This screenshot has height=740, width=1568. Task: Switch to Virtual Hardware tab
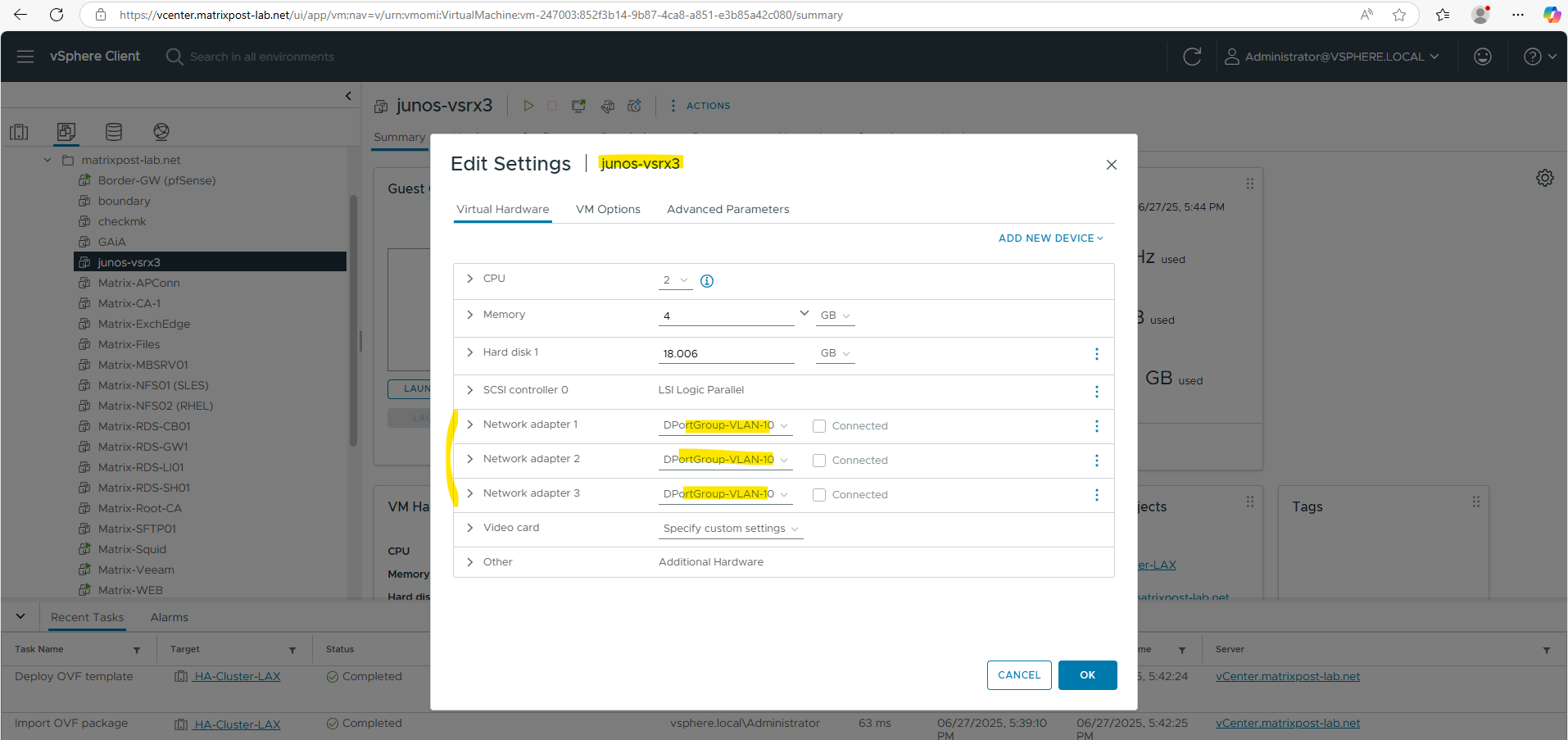pos(503,210)
